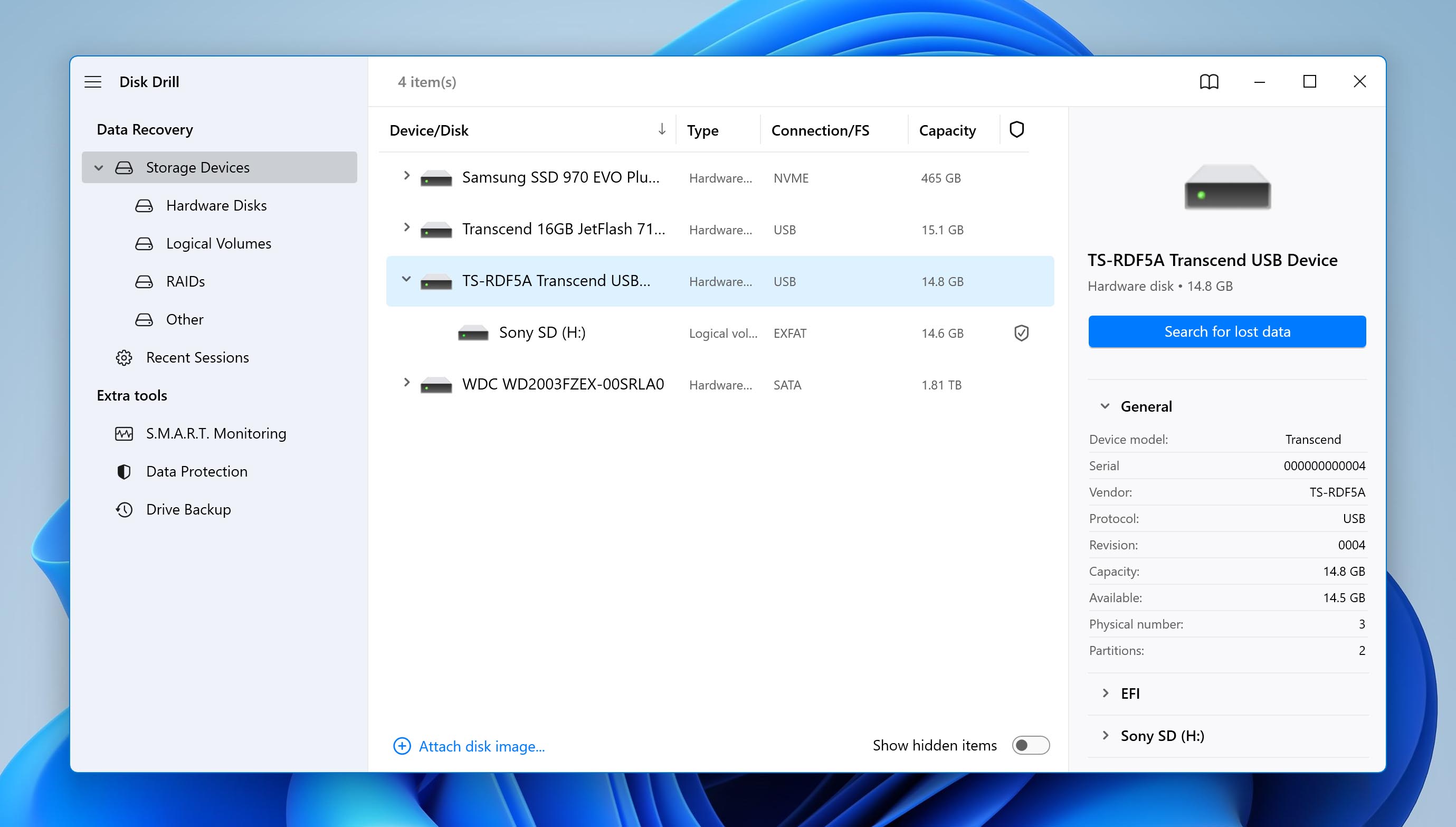1456x827 pixels.
Task: Toggle the hamburger menu icon
Action: tap(92, 81)
